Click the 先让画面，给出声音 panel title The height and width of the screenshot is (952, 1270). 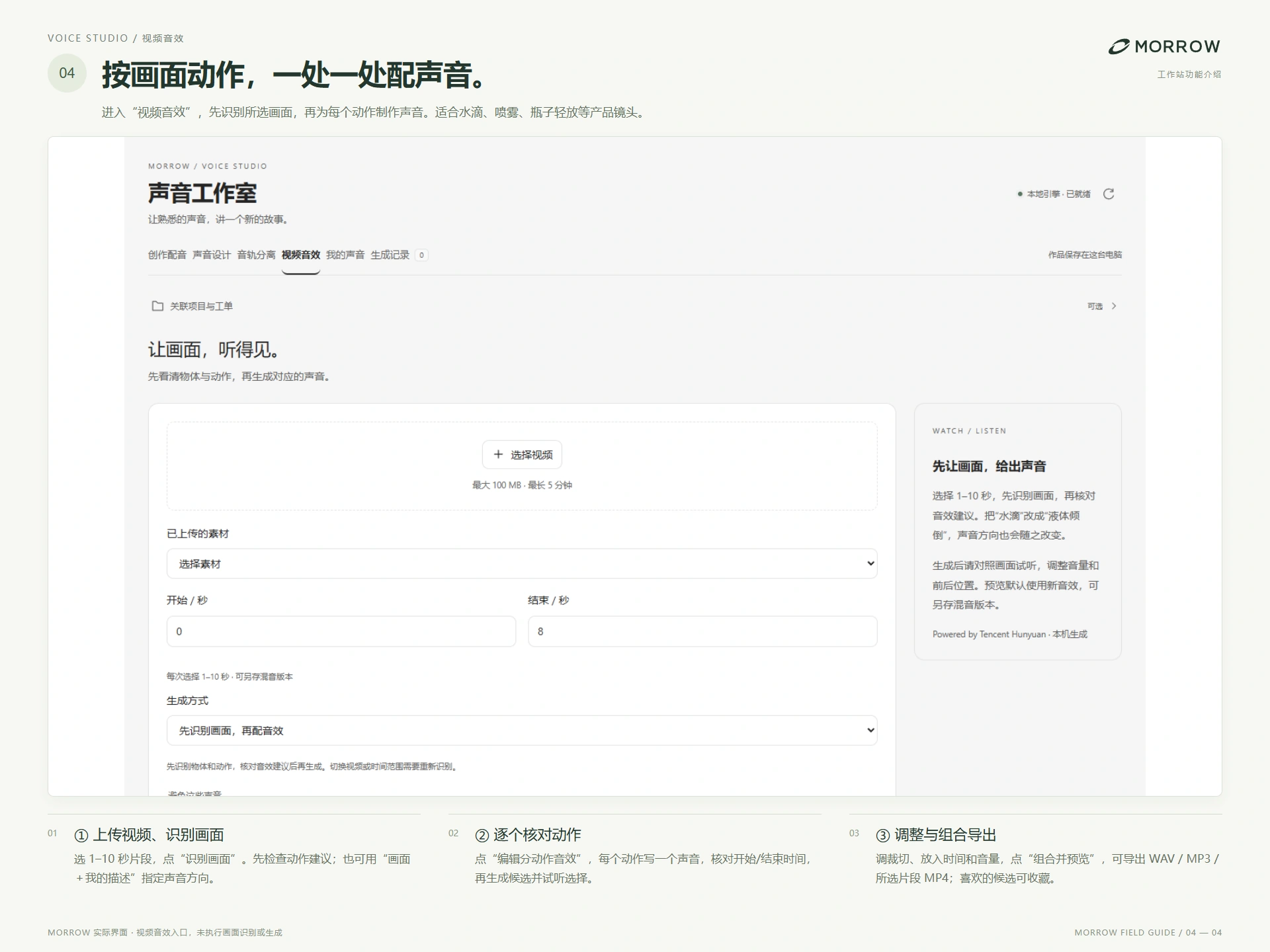pos(990,467)
